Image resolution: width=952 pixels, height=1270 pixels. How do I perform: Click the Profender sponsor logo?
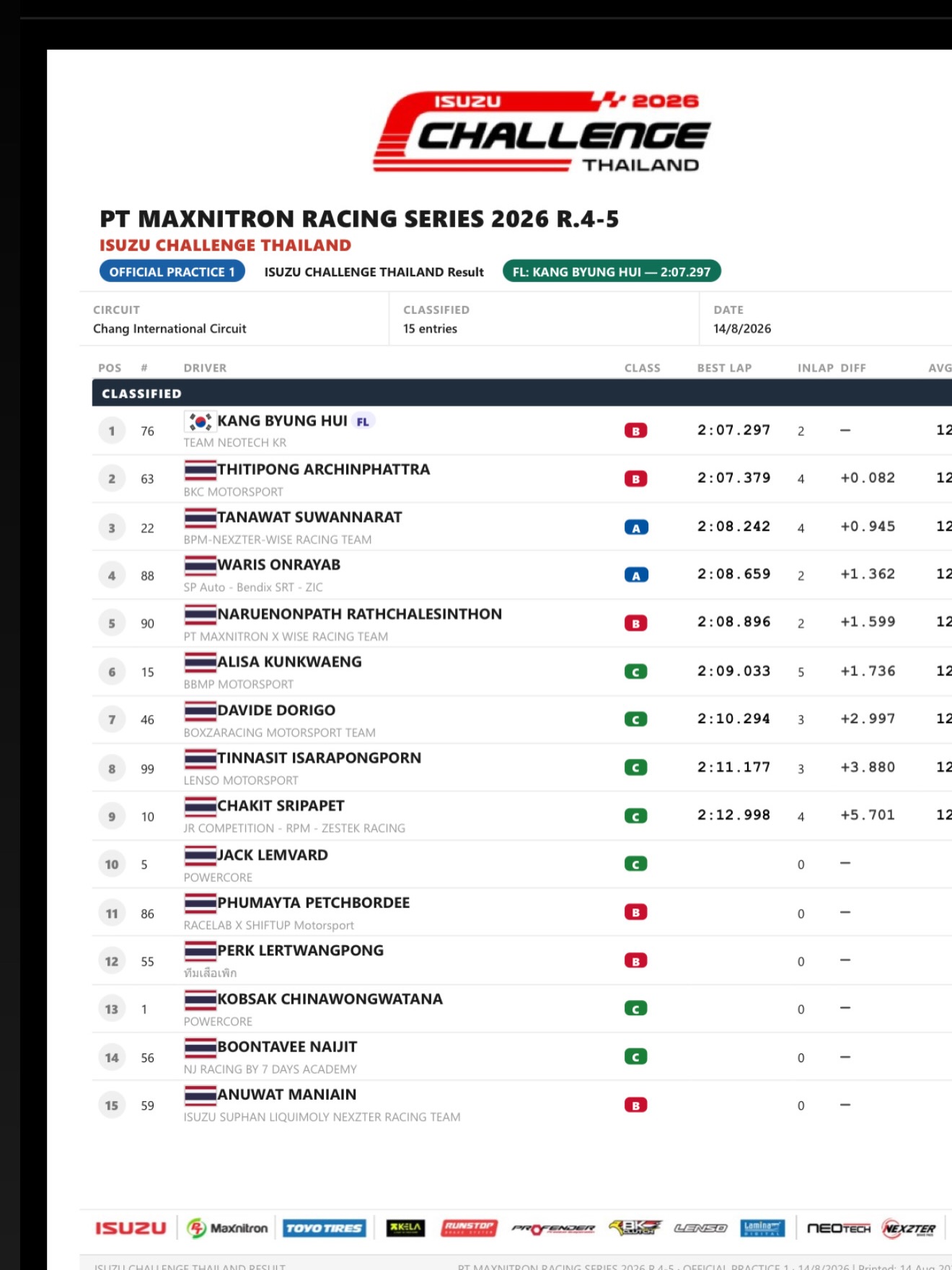coord(553,1228)
